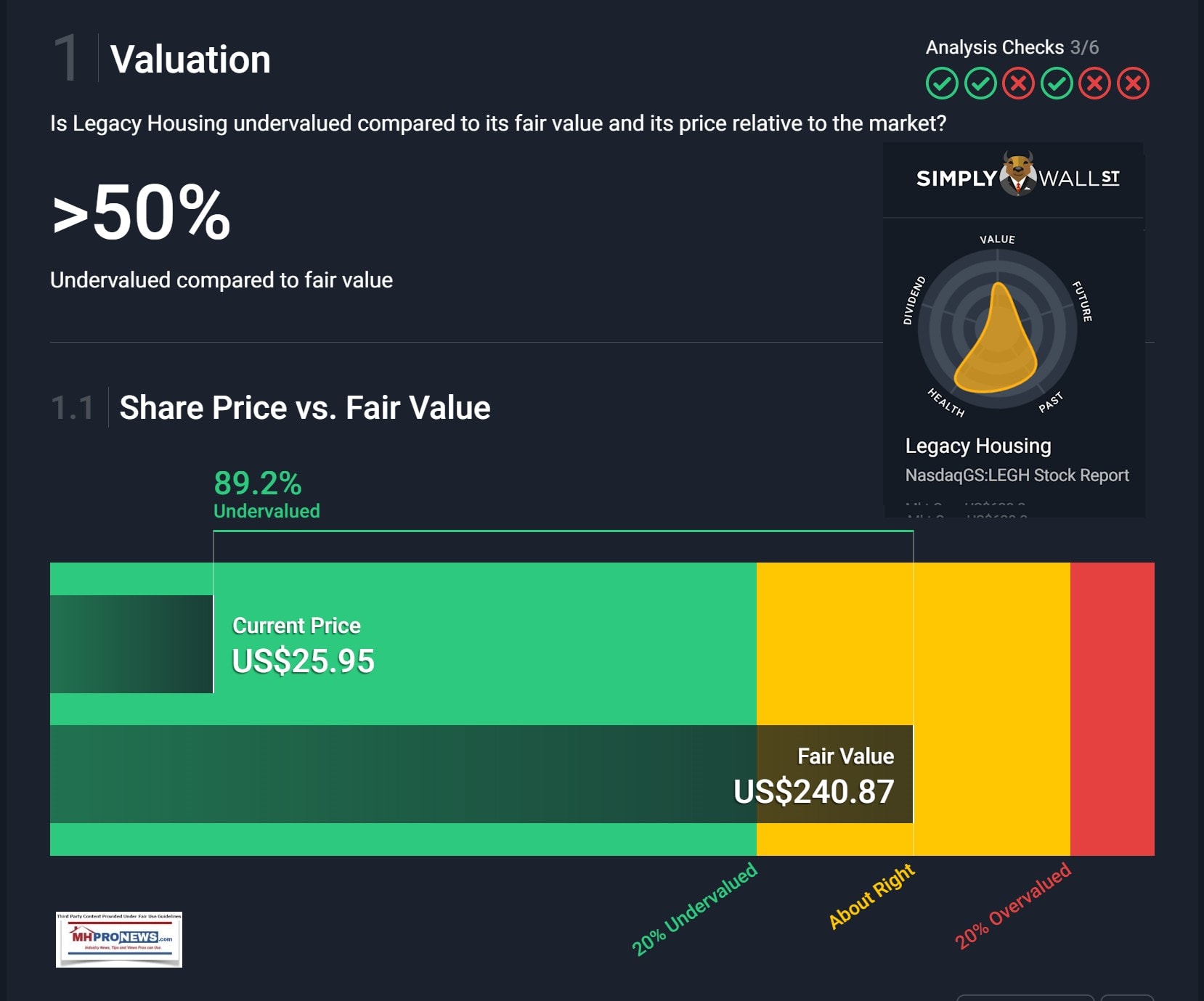Viewport: 1204px width, 1001px height.
Task: Click Undervalued compared to fair value text
Action: (x=221, y=280)
